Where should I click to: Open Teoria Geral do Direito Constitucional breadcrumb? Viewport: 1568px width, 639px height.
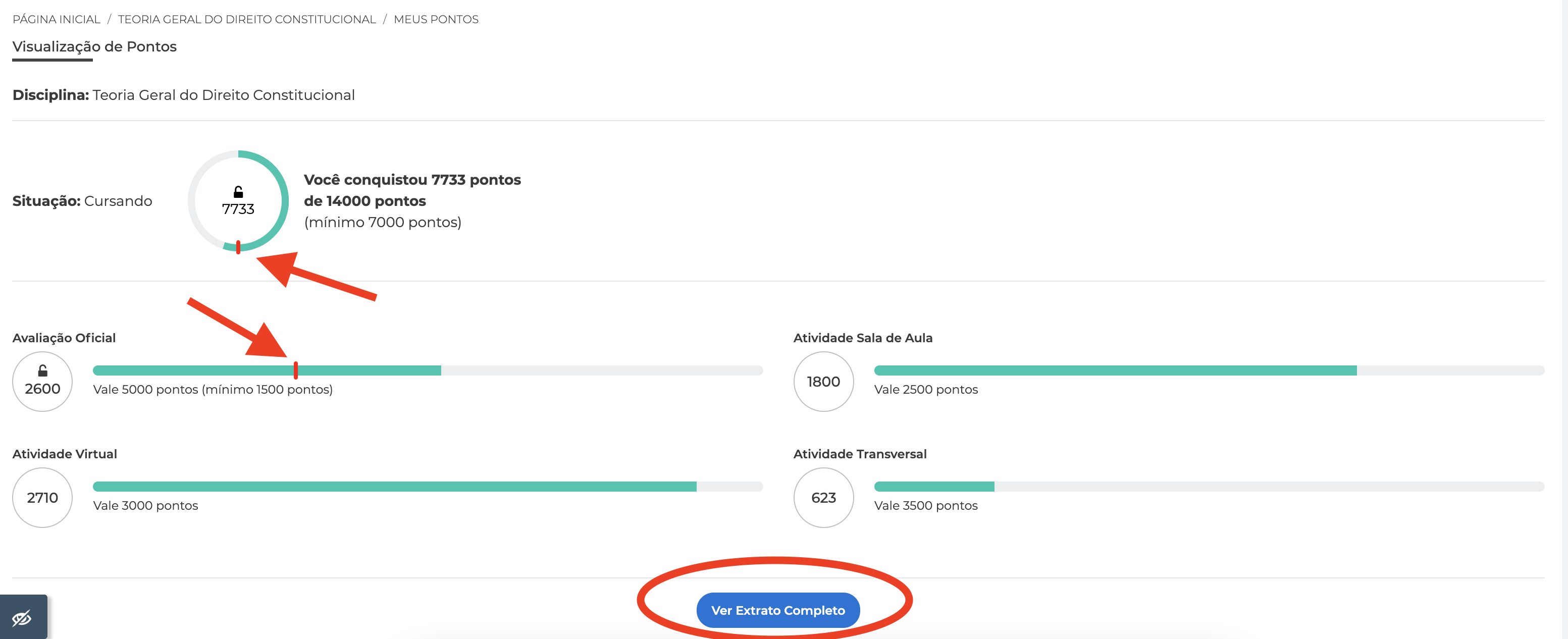(246, 20)
